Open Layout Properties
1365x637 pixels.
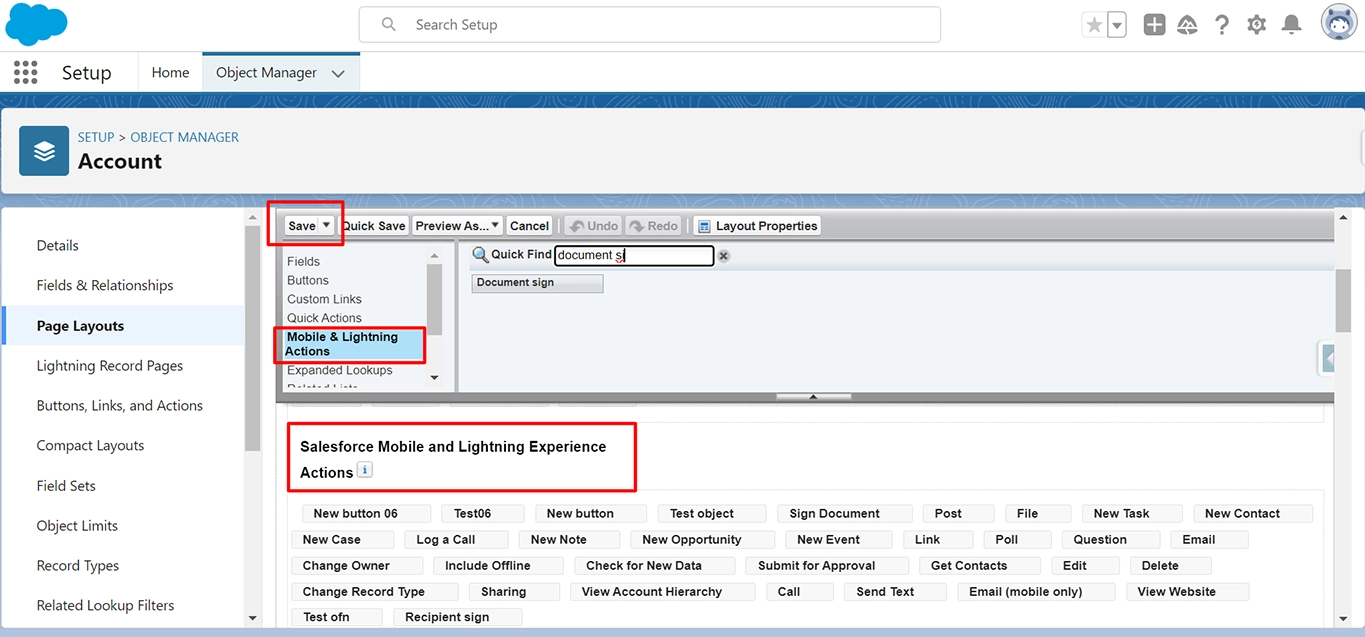(x=757, y=226)
